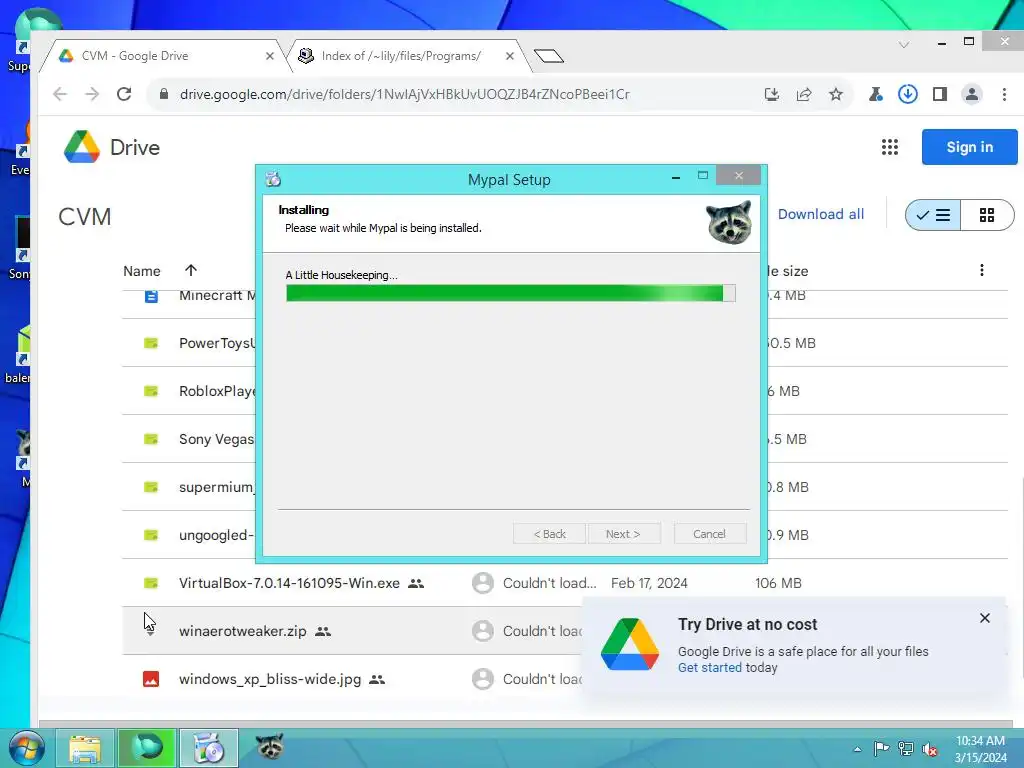1024x768 pixels.
Task: Sort files by Name column
Action: pyautogui.click(x=142, y=271)
